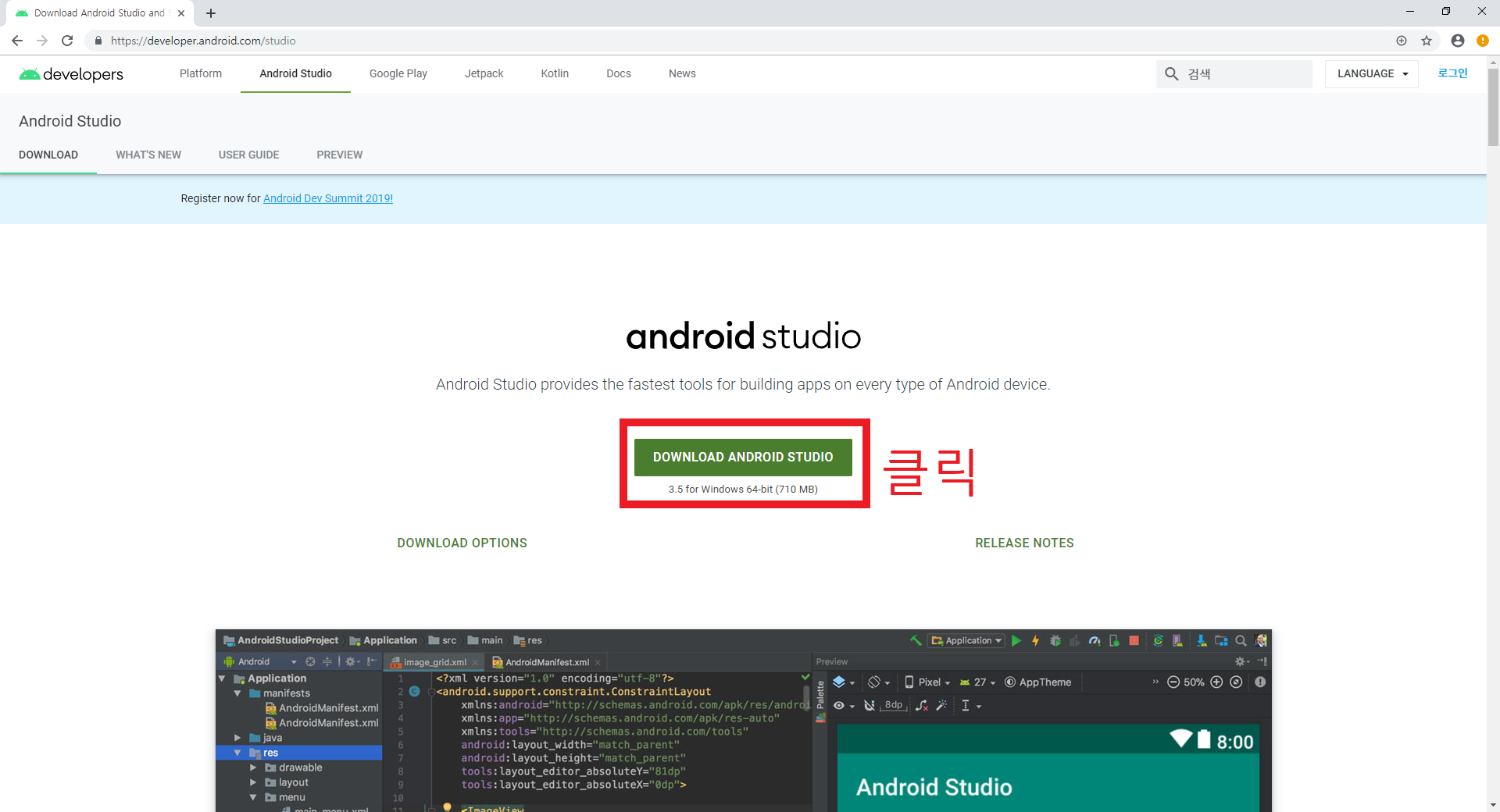Viewport: 1500px width, 812px height.
Task: Open the Docs nav item
Action: 619,73
